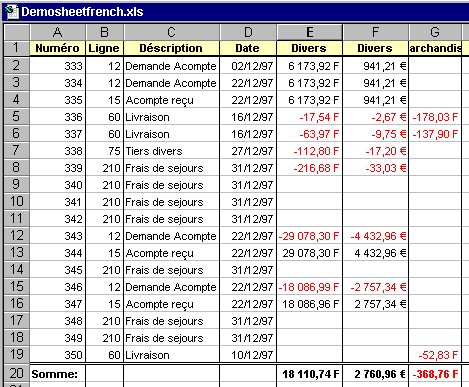Select column A header
The height and width of the screenshot is (387, 469).
(x=58, y=32)
